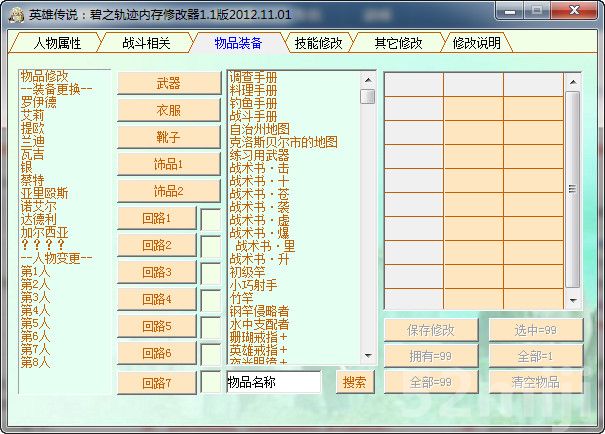Go to the 技能修改 tab
The width and height of the screenshot is (605, 434).
click(x=318, y=43)
